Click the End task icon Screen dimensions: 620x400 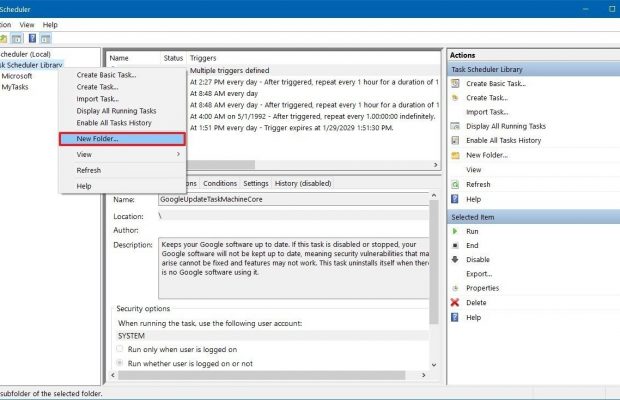pos(455,245)
